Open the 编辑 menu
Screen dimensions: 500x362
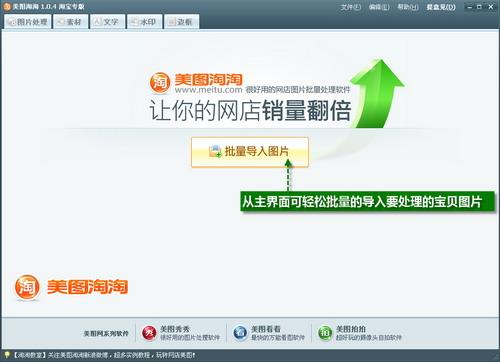click(x=379, y=7)
